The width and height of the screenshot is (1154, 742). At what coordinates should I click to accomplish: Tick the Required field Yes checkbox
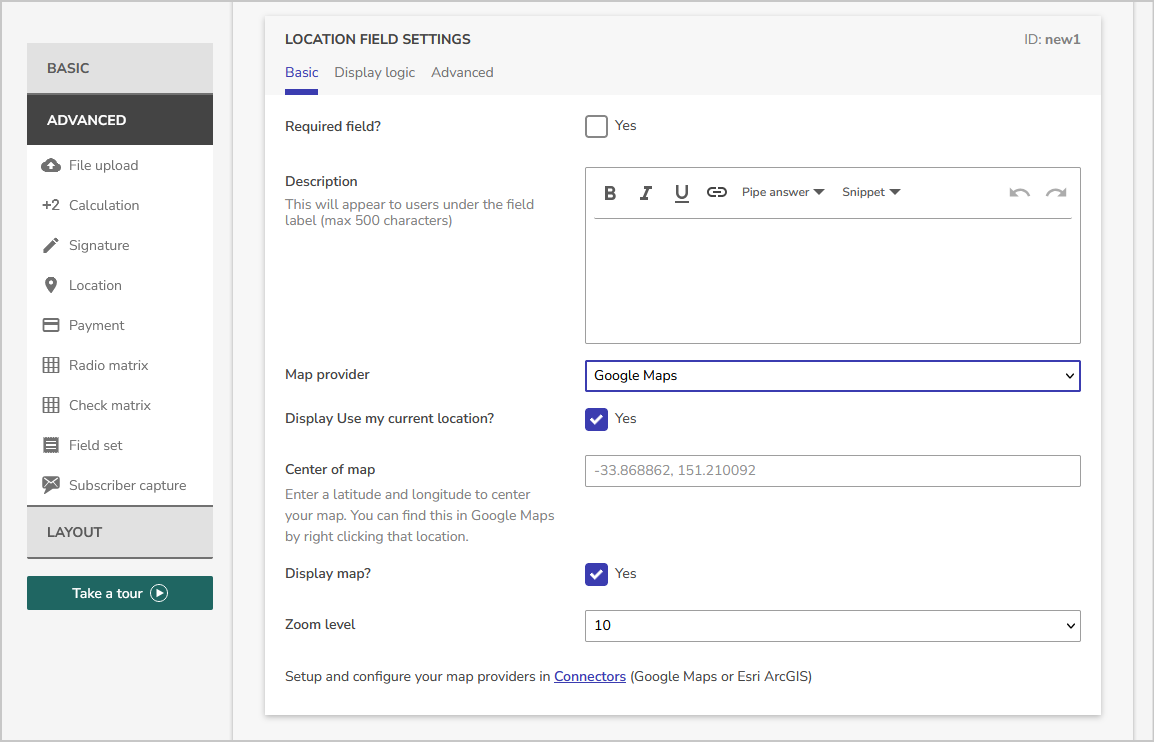click(x=596, y=127)
